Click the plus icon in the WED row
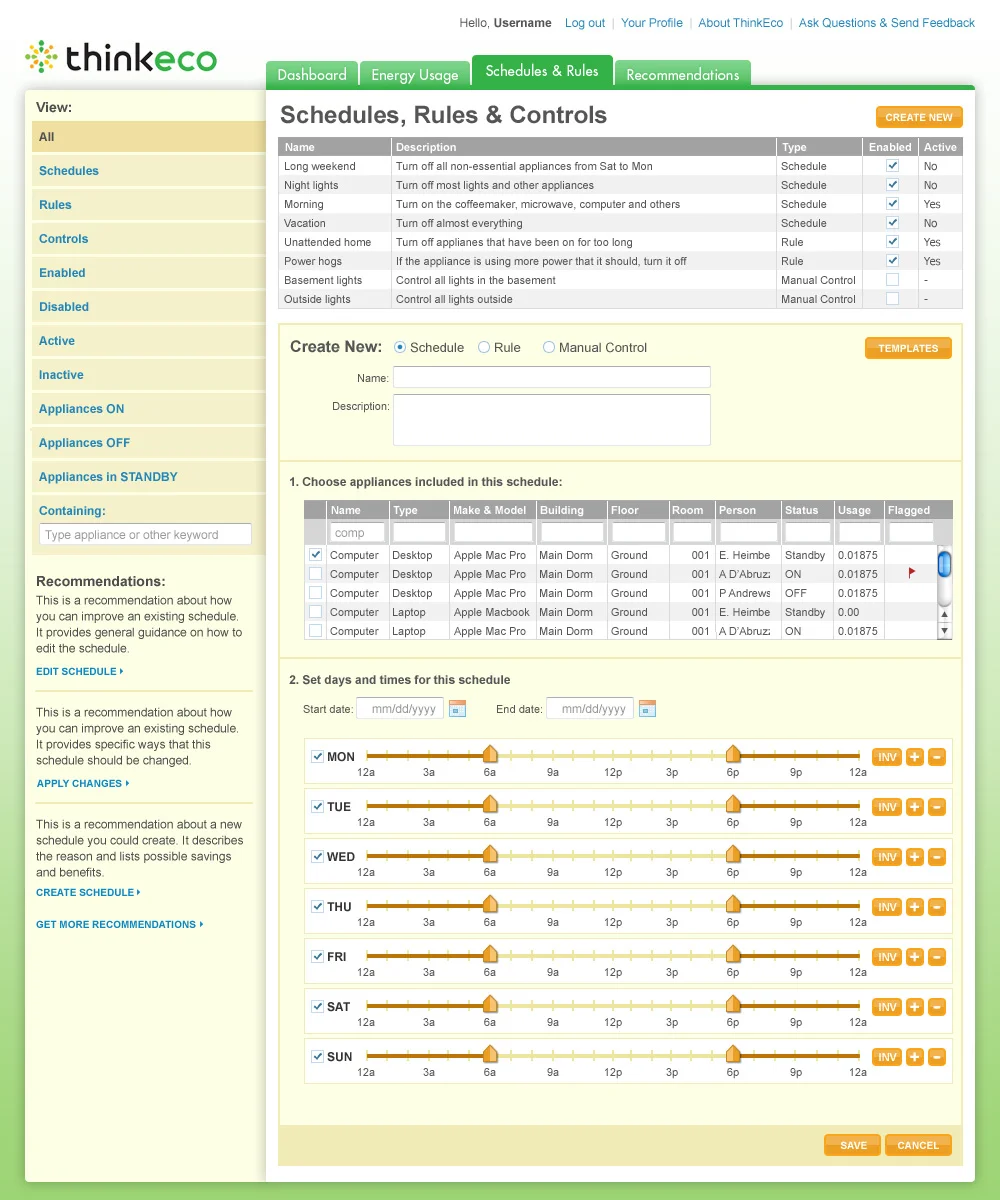The image size is (1000, 1200). [x=914, y=857]
